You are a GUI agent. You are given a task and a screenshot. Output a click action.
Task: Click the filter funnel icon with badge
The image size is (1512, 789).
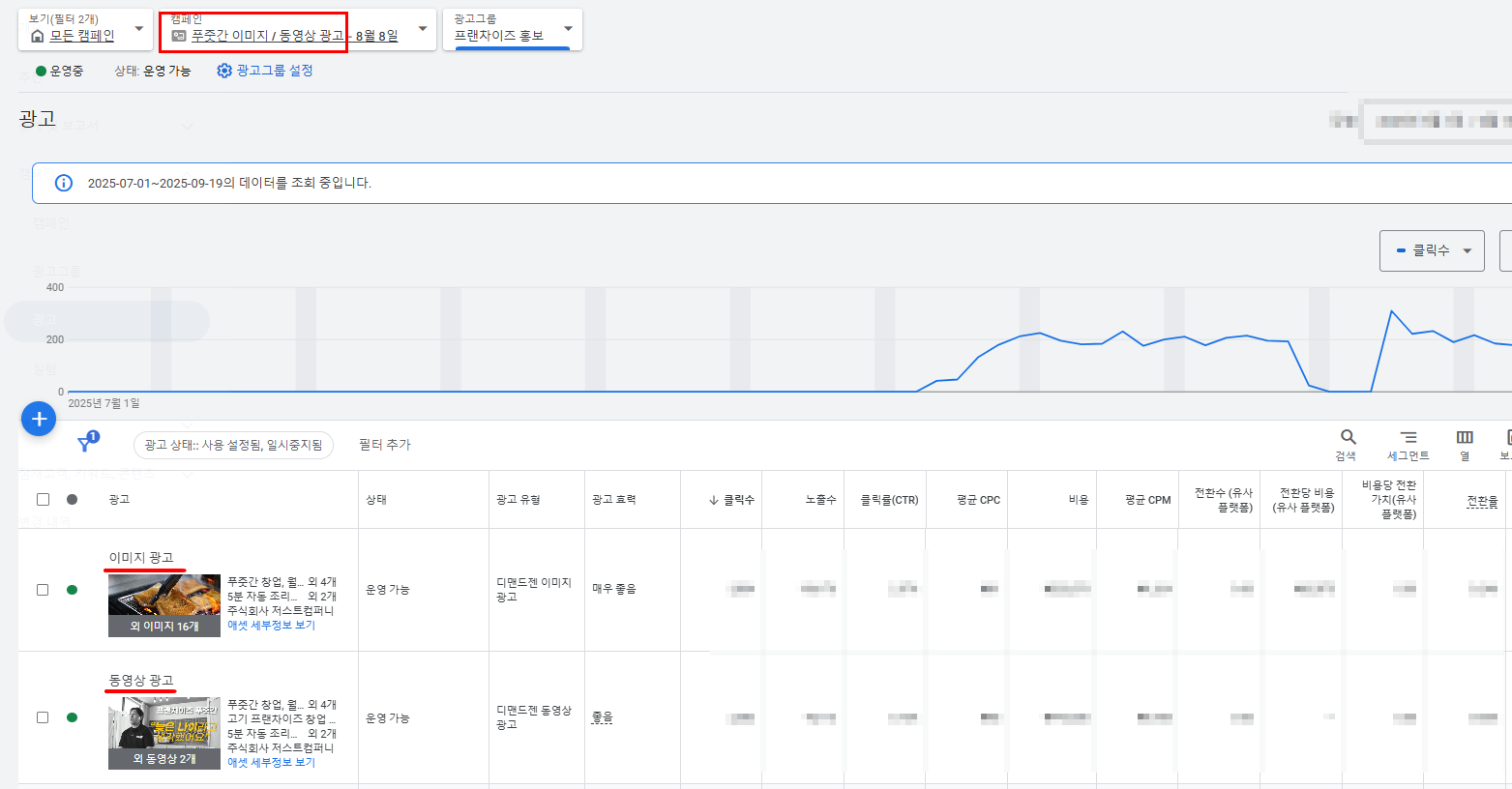[87, 443]
